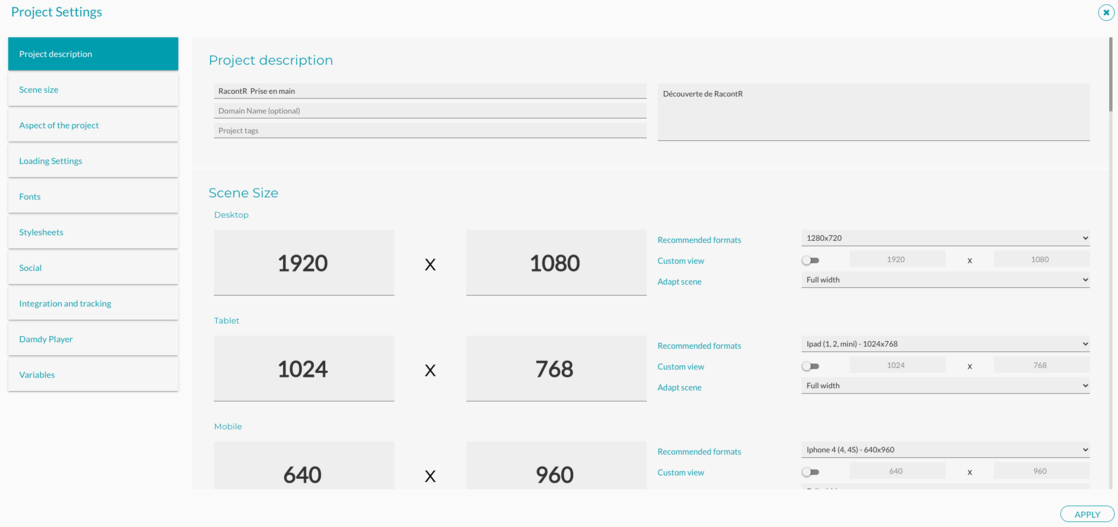Open Tablet Recommended formats dropdown
This screenshot has height=527, width=1118.
[x=944, y=344]
